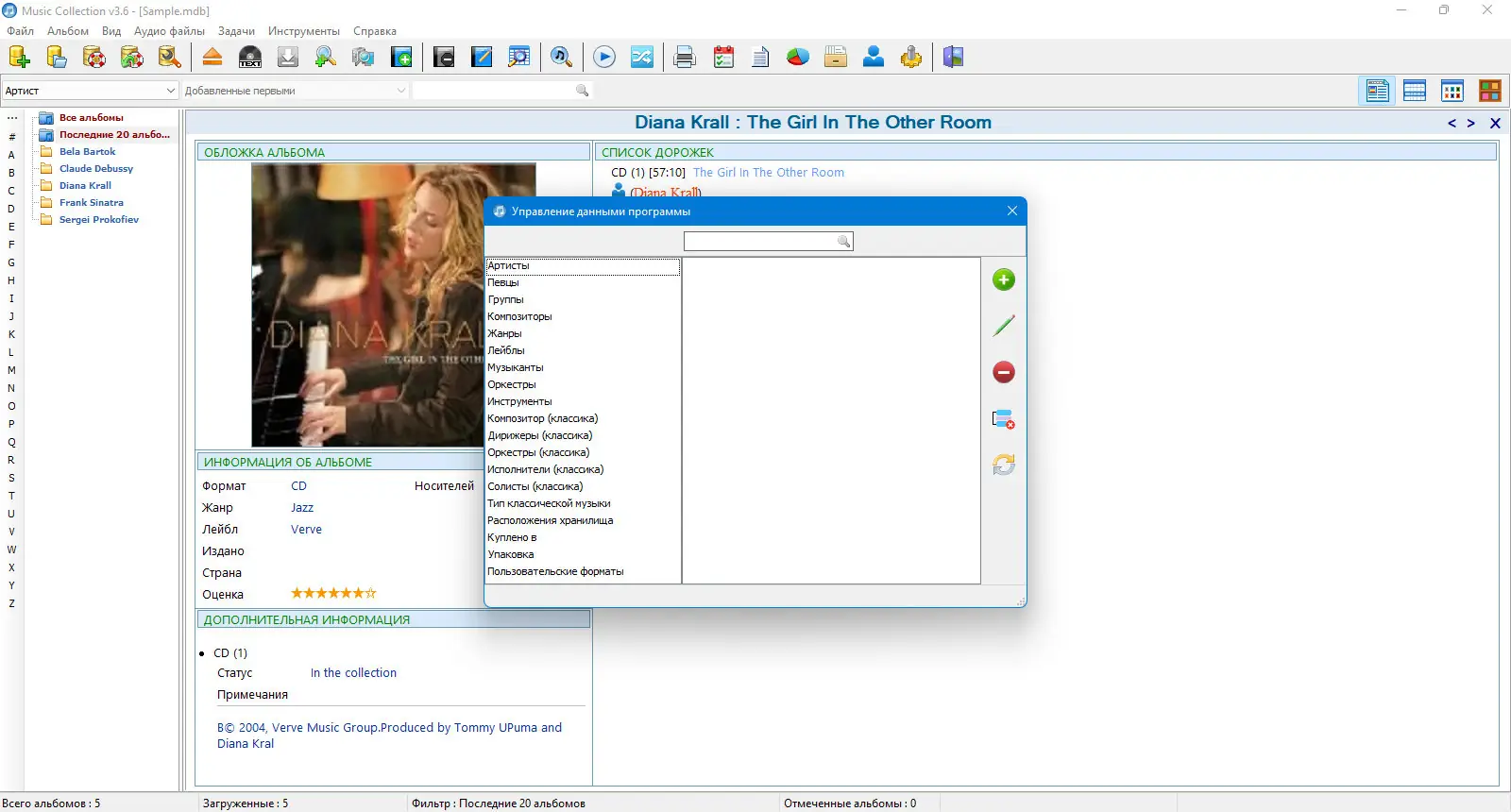Open the Артист grouping dropdown
The width and height of the screenshot is (1511, 812).
(90, 91)
